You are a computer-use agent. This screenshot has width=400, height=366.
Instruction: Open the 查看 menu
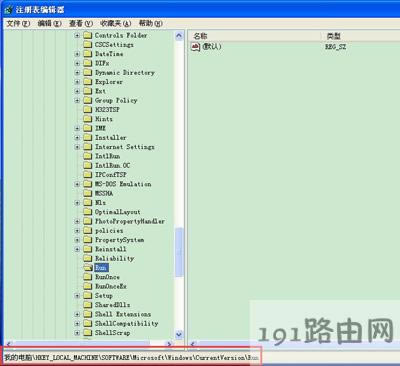pyautogui.click(x=80, y=23)
